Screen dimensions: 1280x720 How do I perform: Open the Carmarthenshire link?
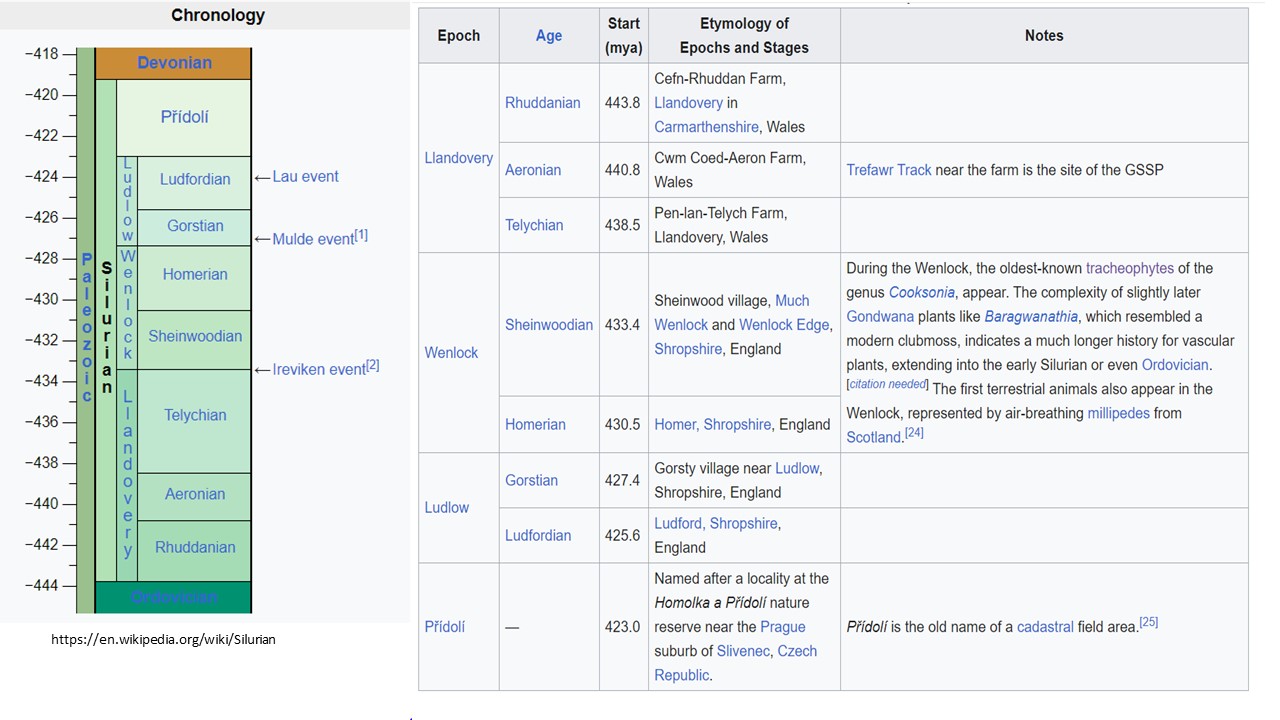pos(706,127)
